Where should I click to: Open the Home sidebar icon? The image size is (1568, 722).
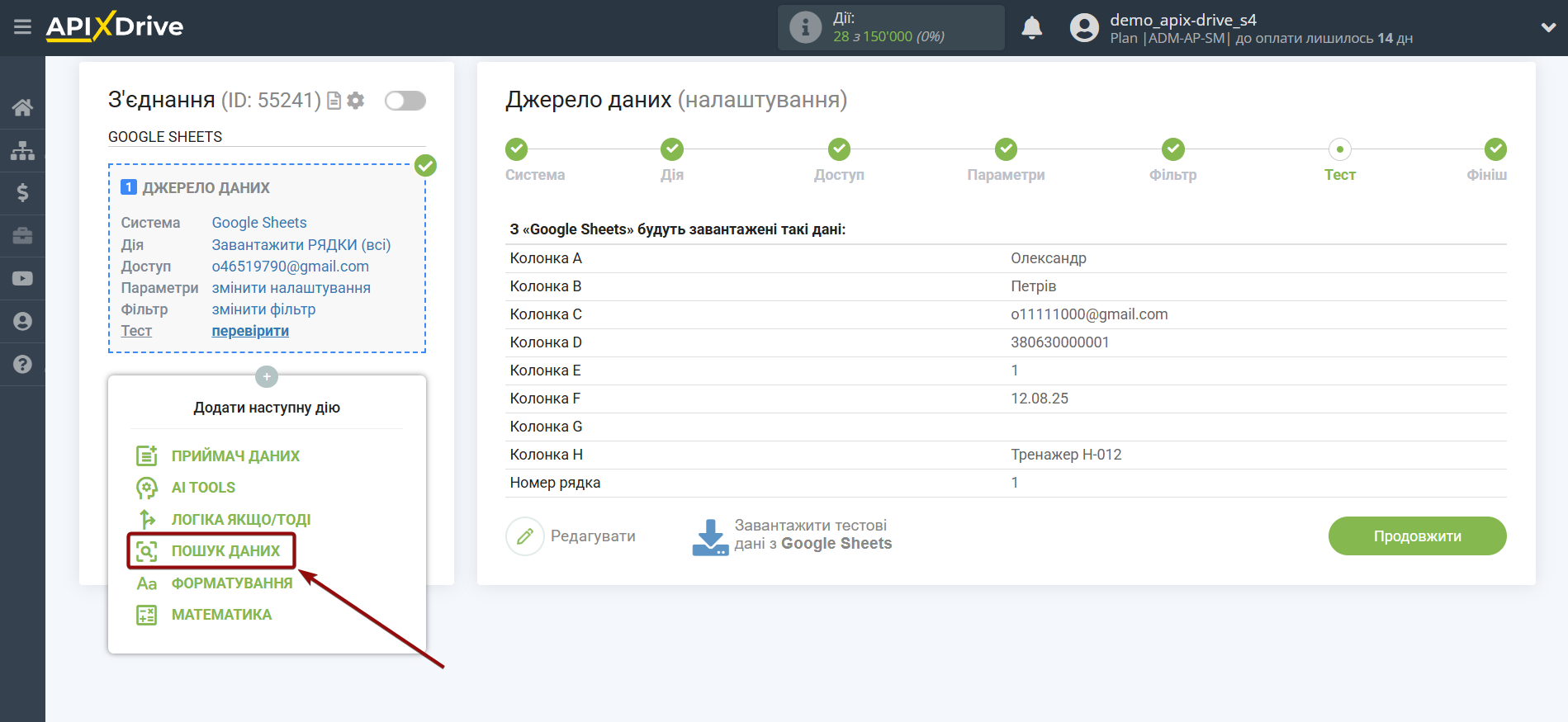[22, 107]
